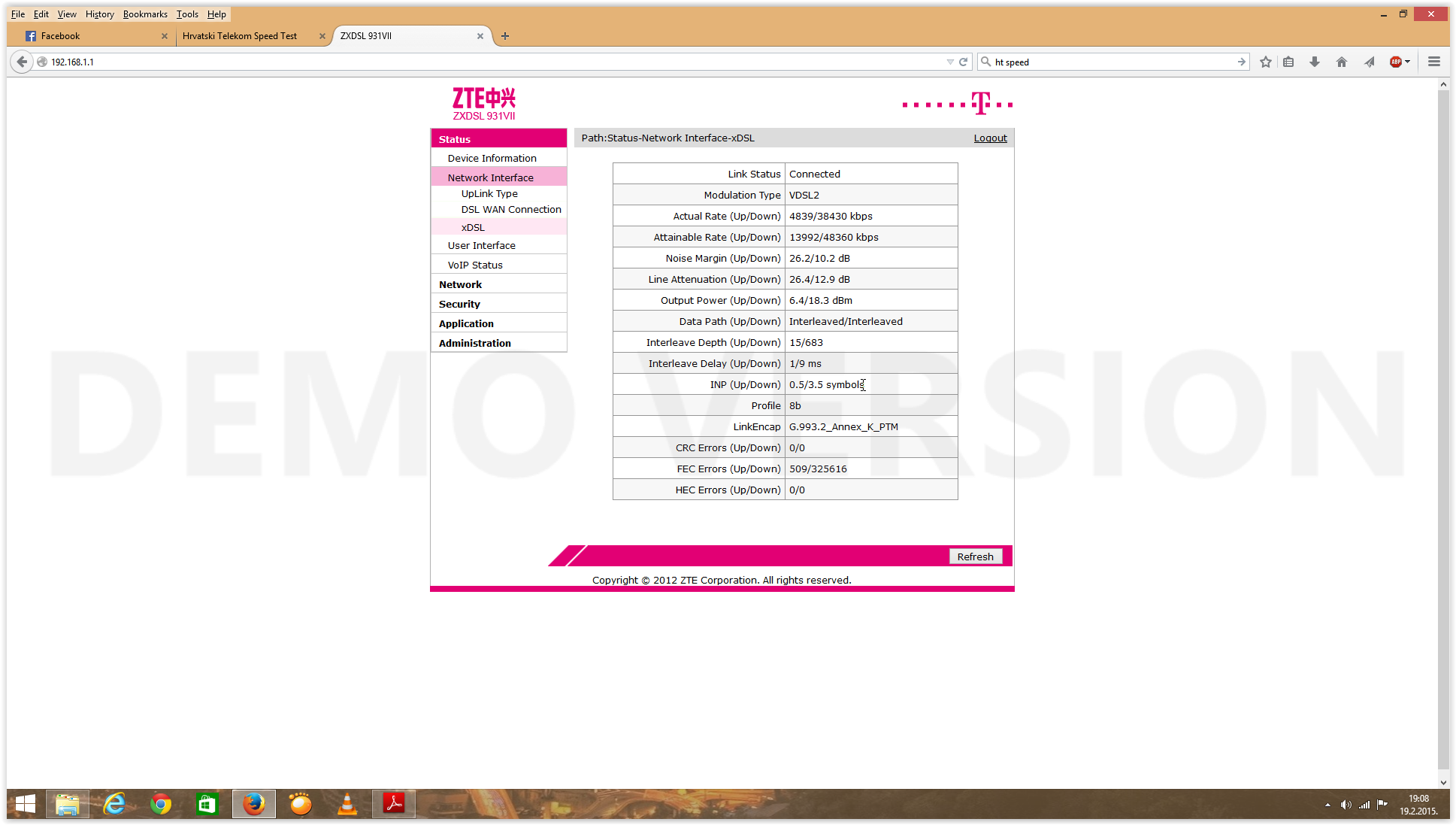Reload page with refresh icon
Image resolution: width=1456 pixels, height=825 pixels.
[963, 62]
